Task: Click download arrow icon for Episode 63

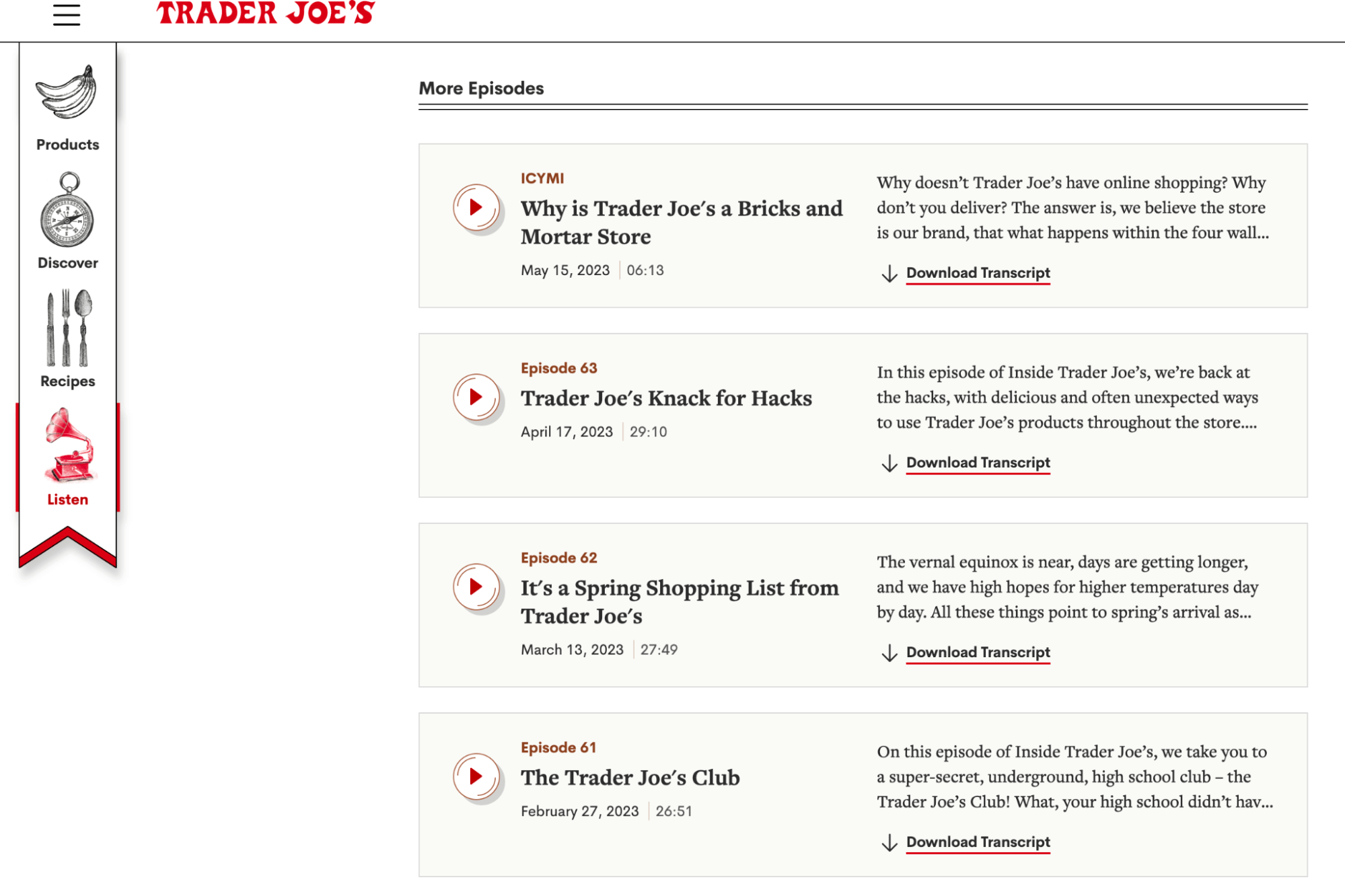Action: (889, 463)
